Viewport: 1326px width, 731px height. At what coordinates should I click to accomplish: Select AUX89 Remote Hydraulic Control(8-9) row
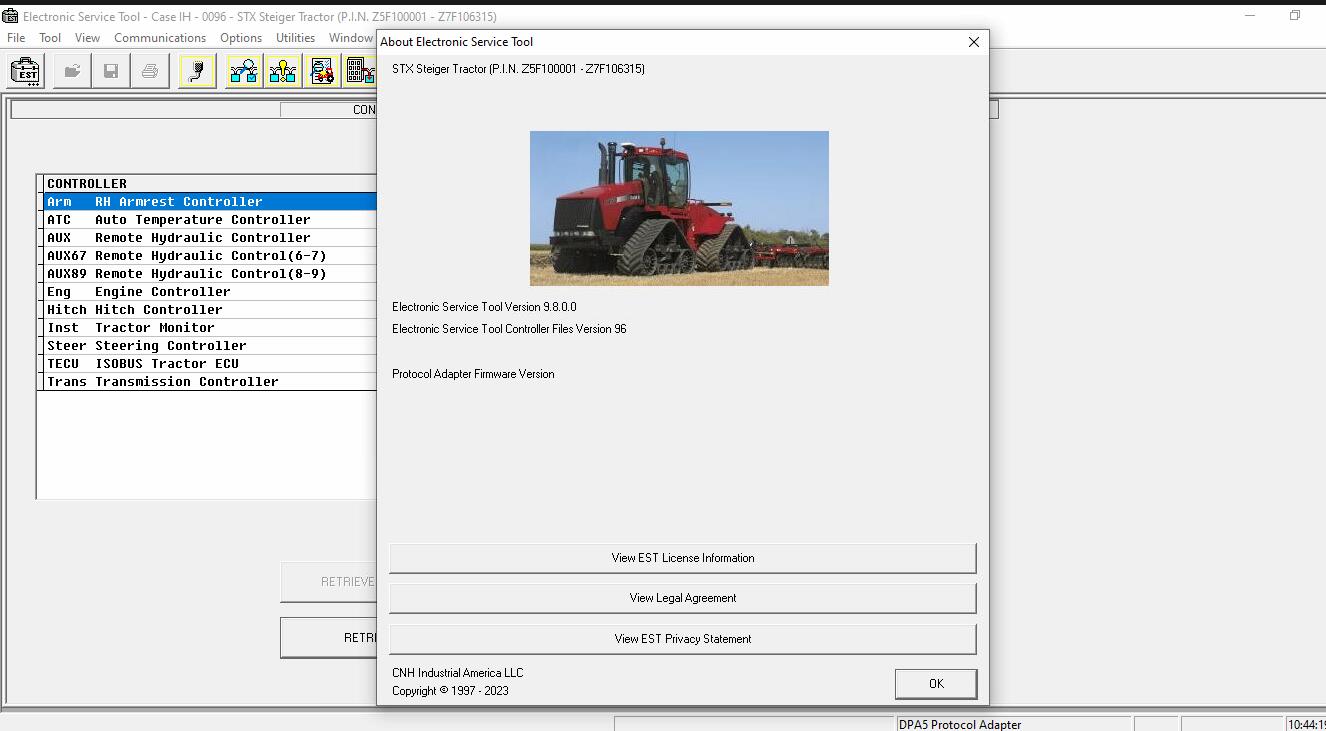pos(209,274)
